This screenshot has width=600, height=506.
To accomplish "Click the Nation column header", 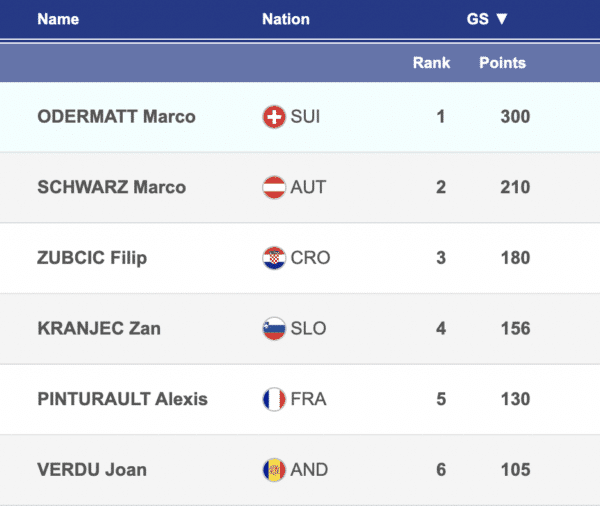I will 285,19.
